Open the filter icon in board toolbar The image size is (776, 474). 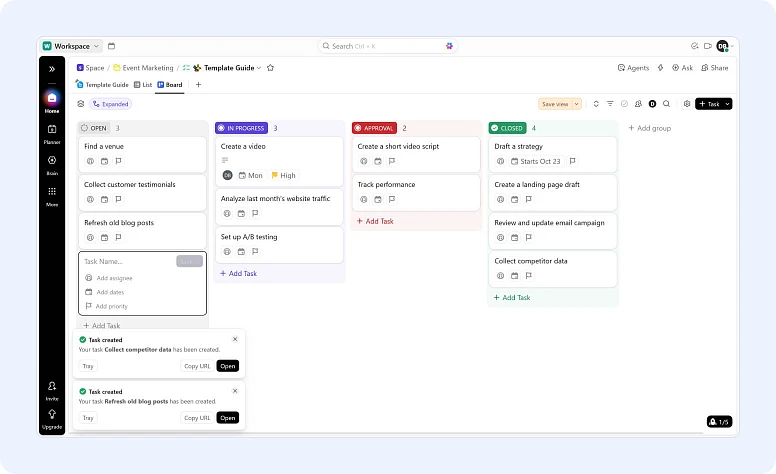[610, 103]
